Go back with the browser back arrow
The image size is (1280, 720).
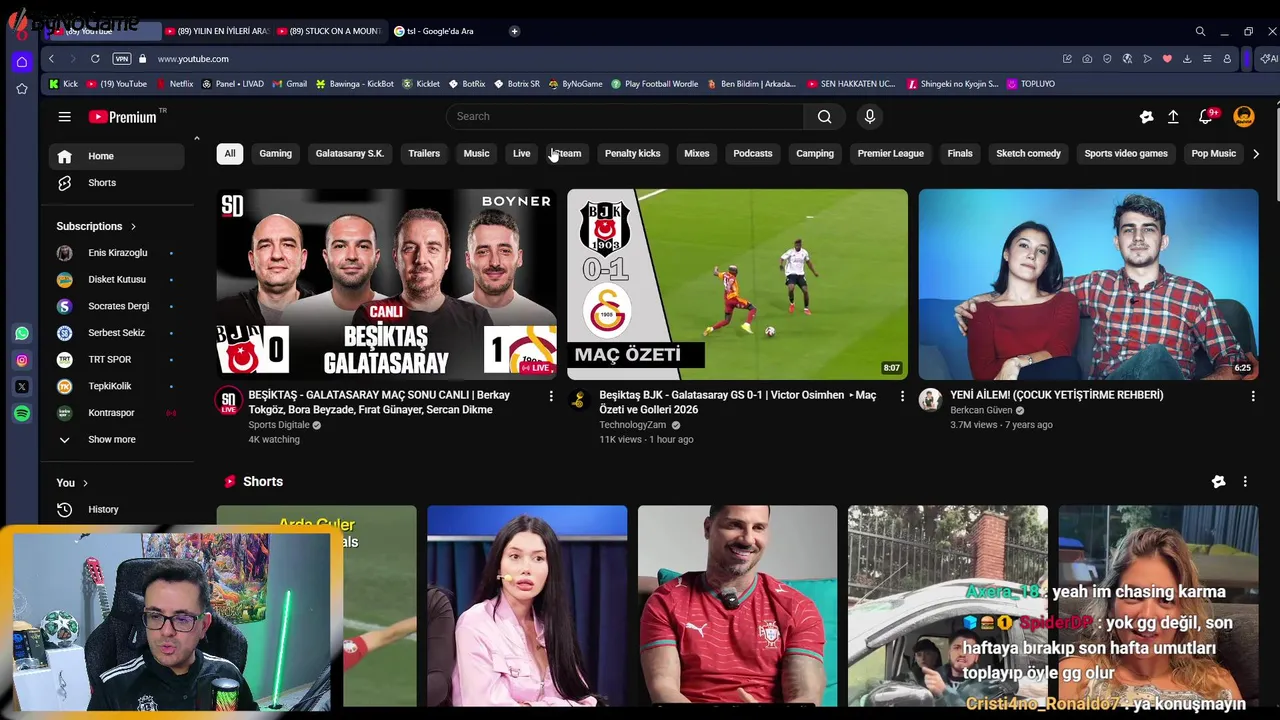coord(51,59)
